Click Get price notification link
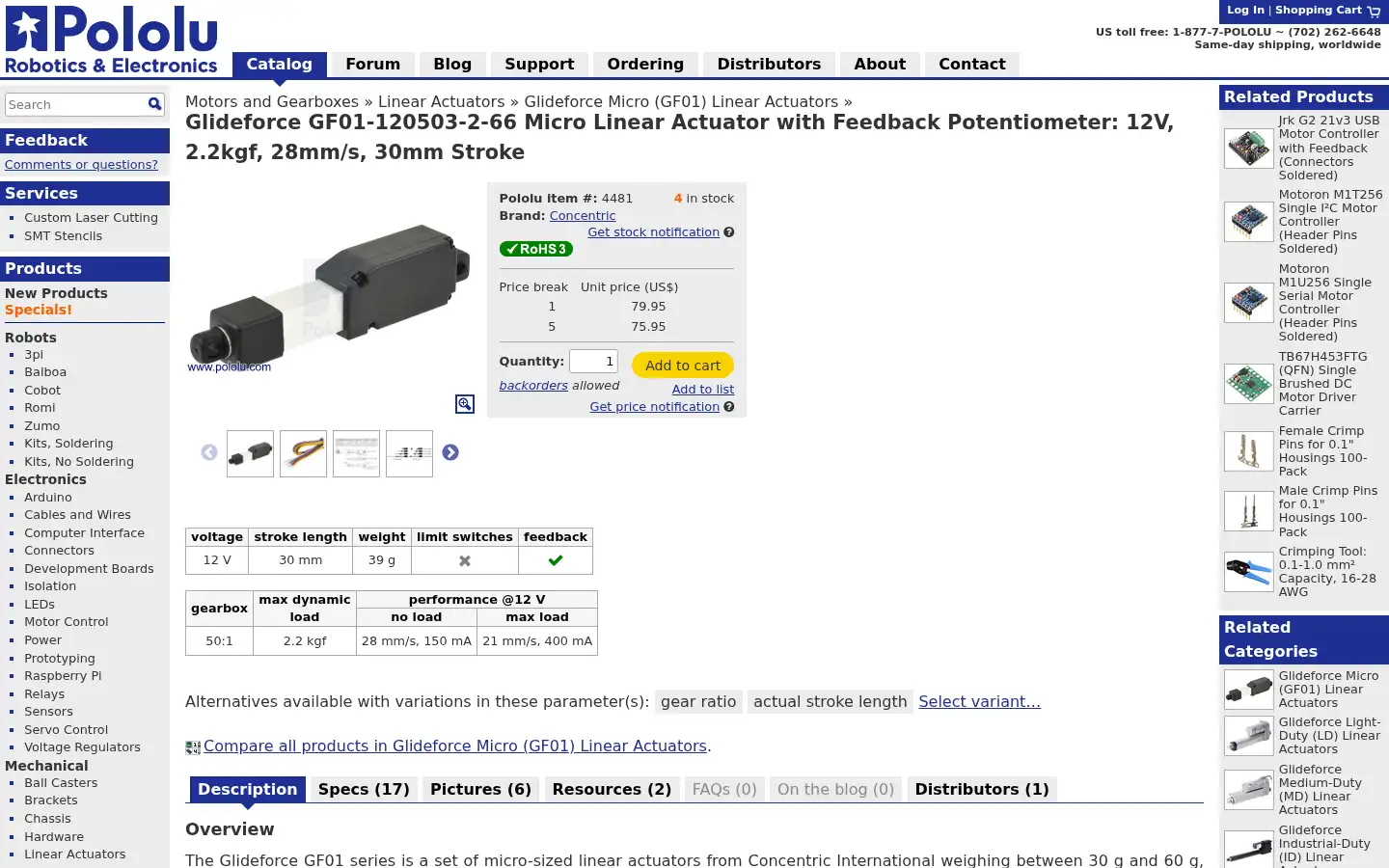 [x=655, y=407]
